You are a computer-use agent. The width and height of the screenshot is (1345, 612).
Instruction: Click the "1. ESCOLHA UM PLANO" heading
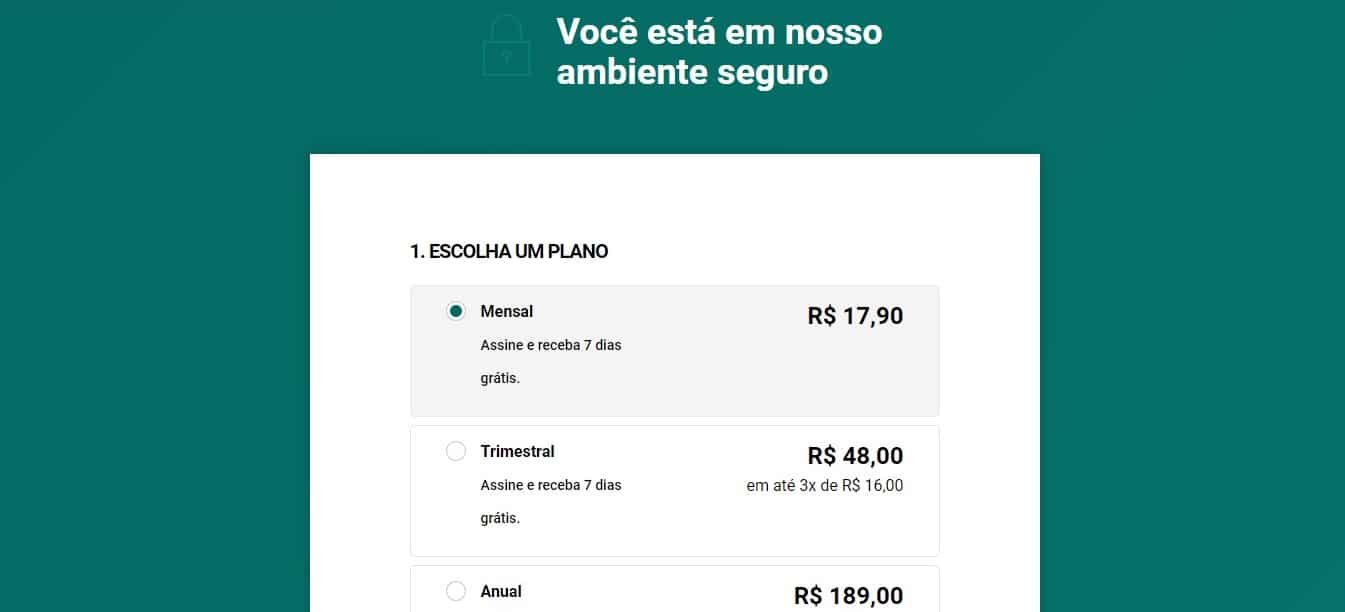509,252
